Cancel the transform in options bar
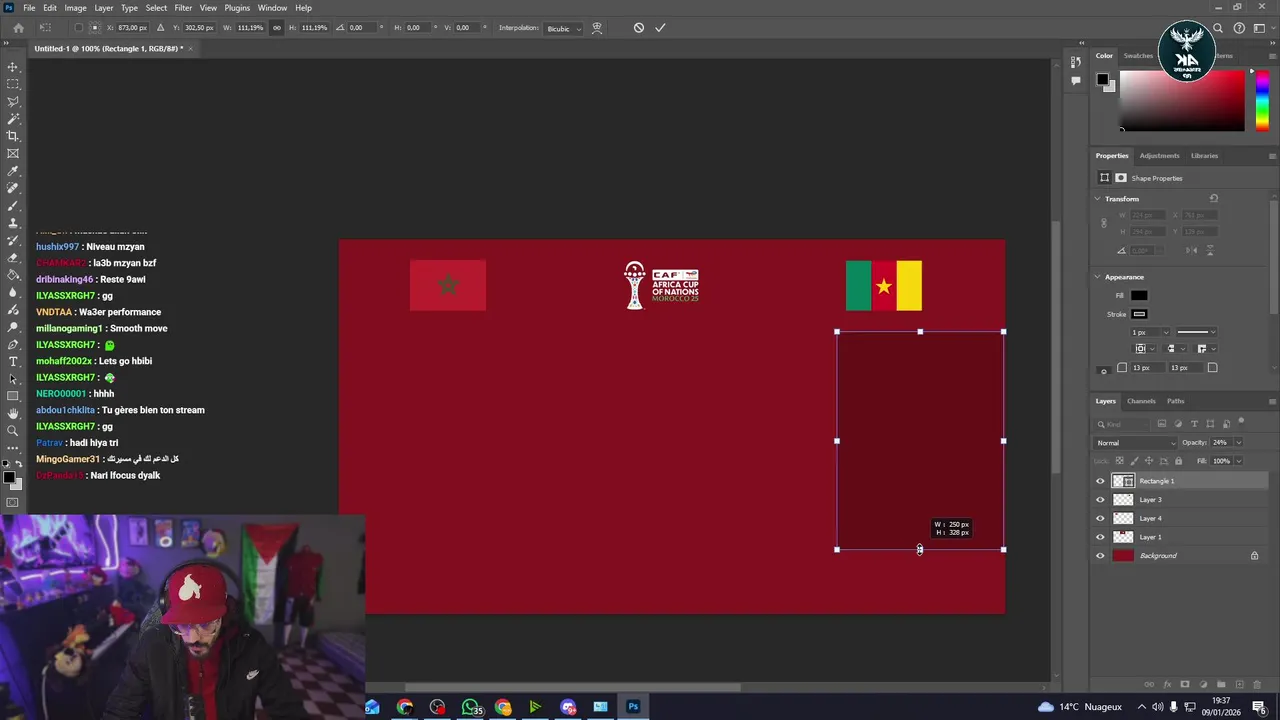 (x=639, y=28)
